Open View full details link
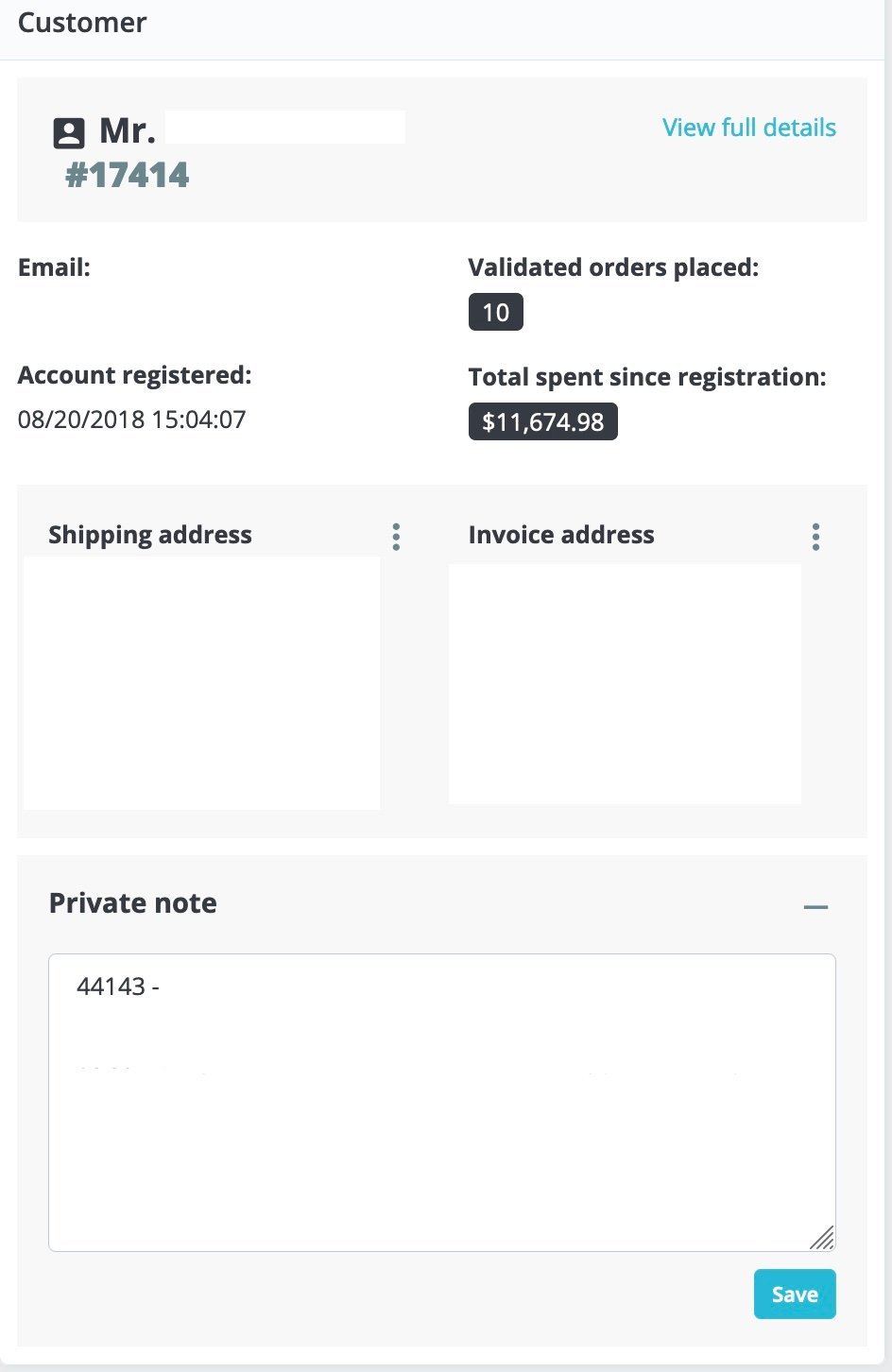892x1372 pixels. click(x=749, y=128)
